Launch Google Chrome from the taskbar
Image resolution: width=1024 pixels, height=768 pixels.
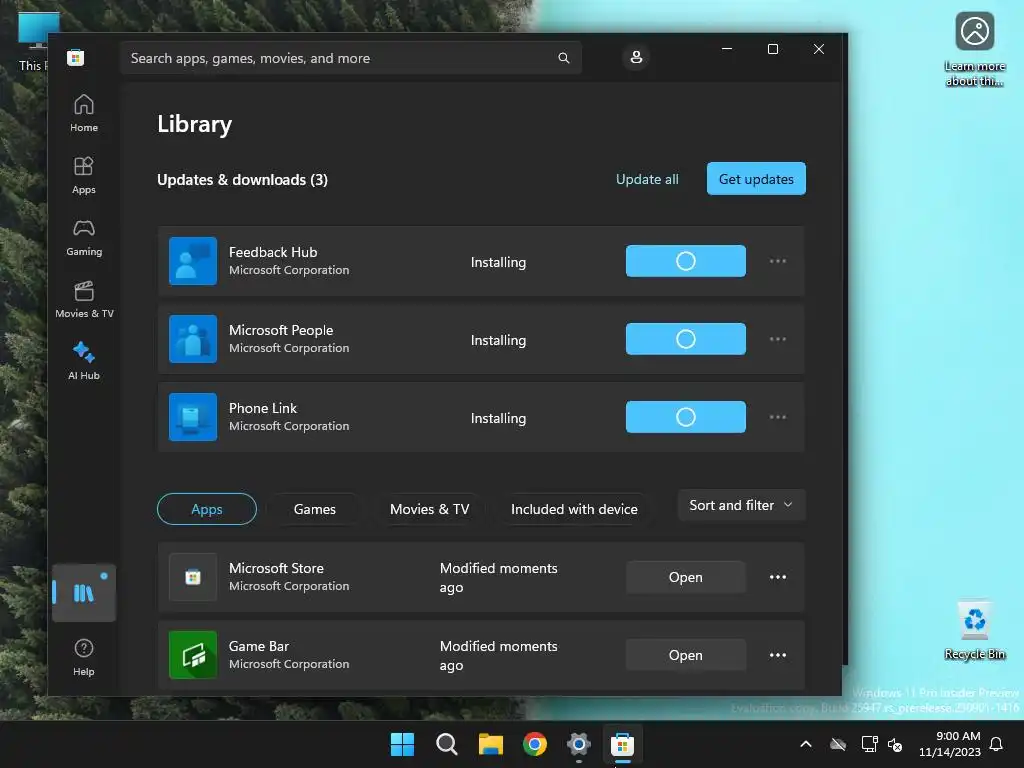[535, 744]
